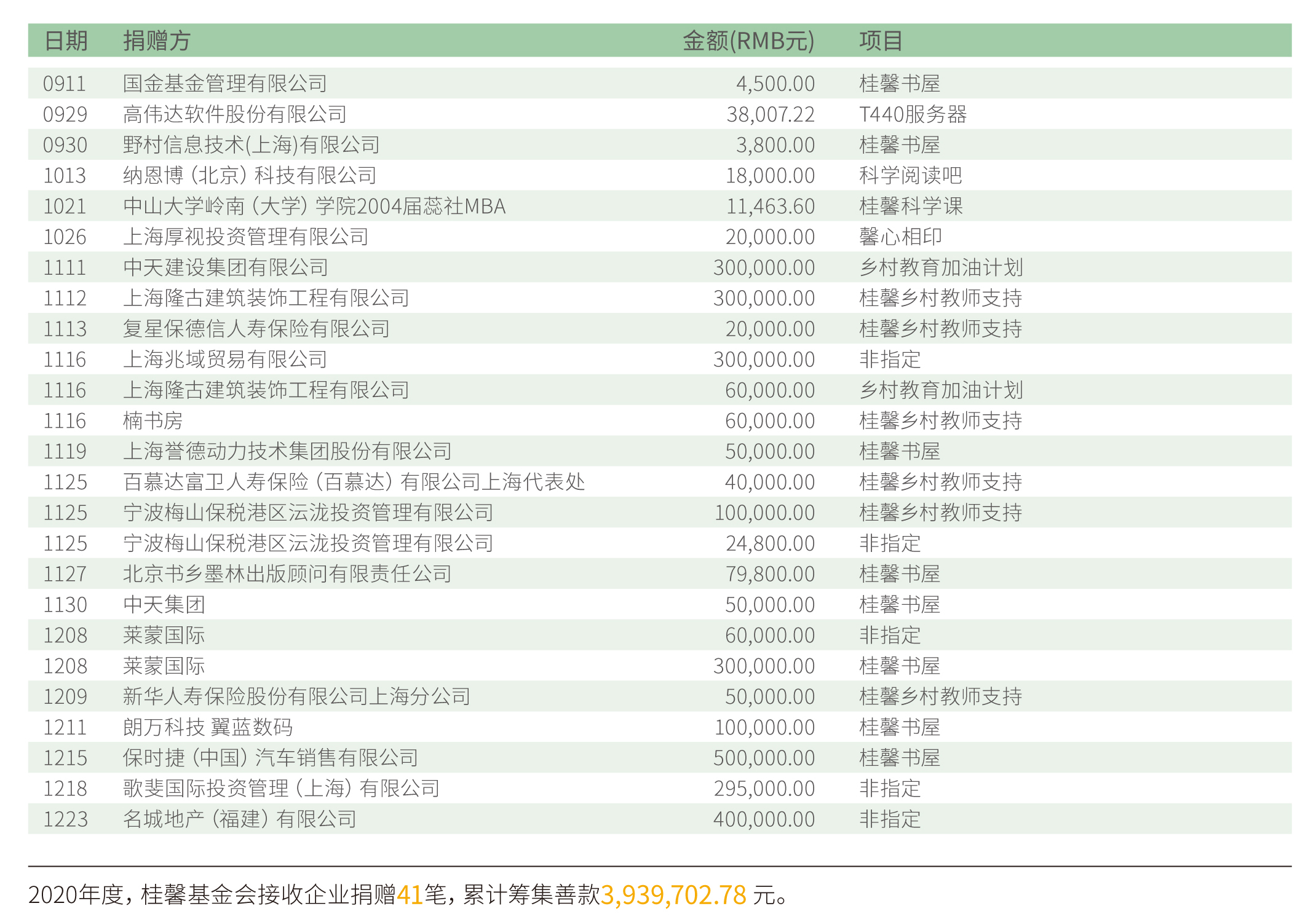Click project T440服务器
Image resolution: width=1316 pixels, height=922 pixels.
913,114
